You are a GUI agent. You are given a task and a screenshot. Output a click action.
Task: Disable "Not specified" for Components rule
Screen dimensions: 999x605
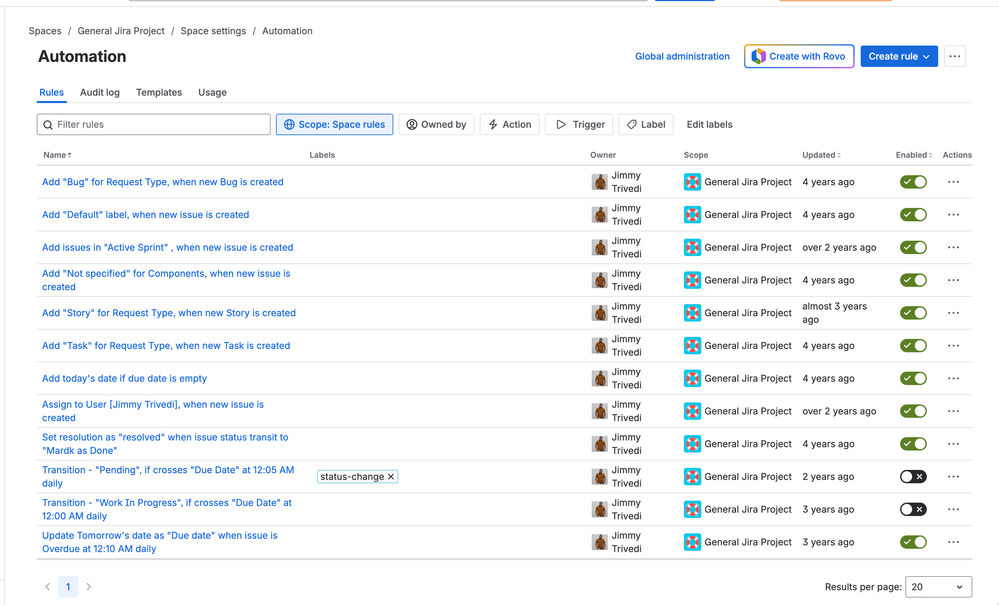click(x=913, y=280)
